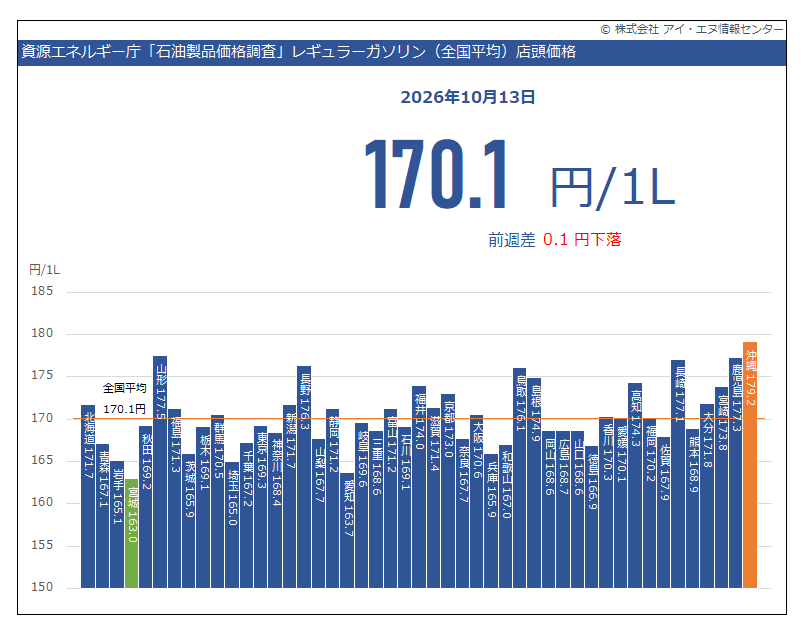Click the 宮崎 173.8 bar
This screenshot has width=804, height=635.
[721, 488]
